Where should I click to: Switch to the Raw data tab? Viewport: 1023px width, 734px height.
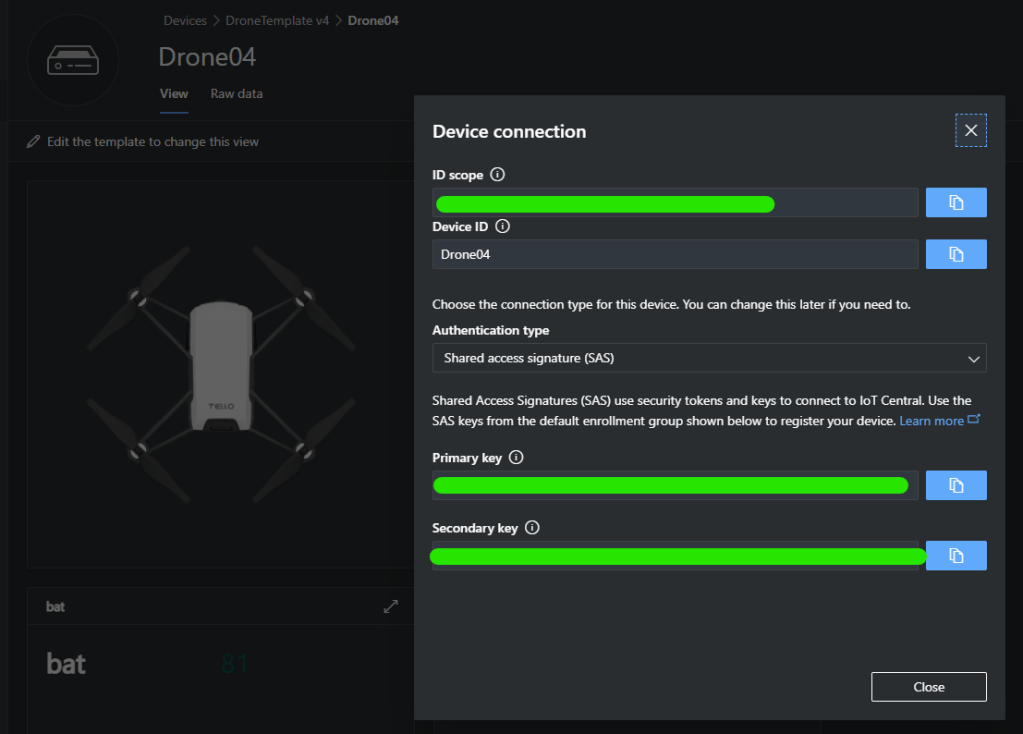236,93
